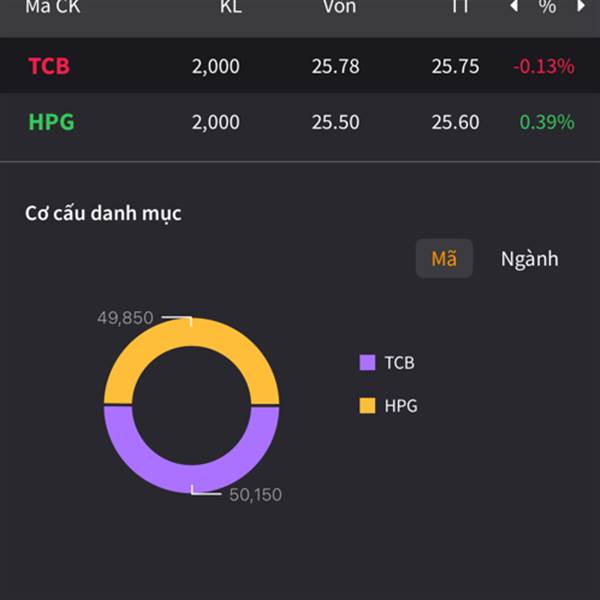600x600 pixels.
Task: Open the TCB stock row
Action: coord(49,67)
